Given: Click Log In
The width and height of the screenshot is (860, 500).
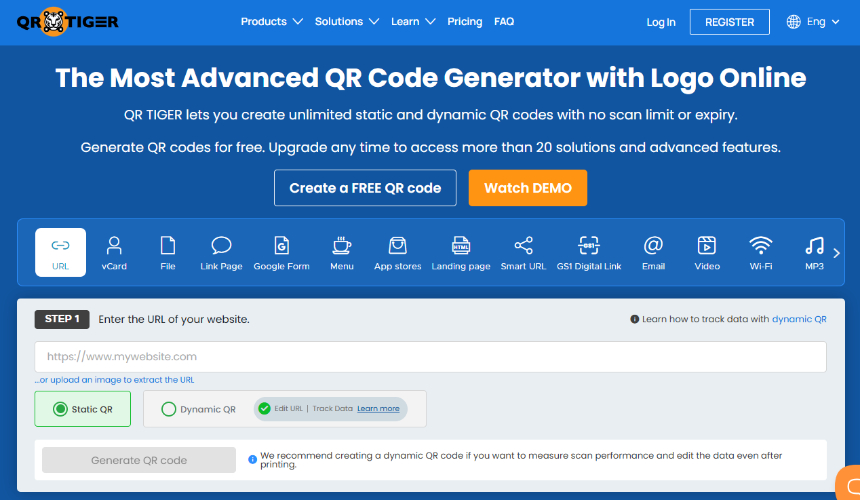Looking at the screenshot, I should [x=661, y=22].
